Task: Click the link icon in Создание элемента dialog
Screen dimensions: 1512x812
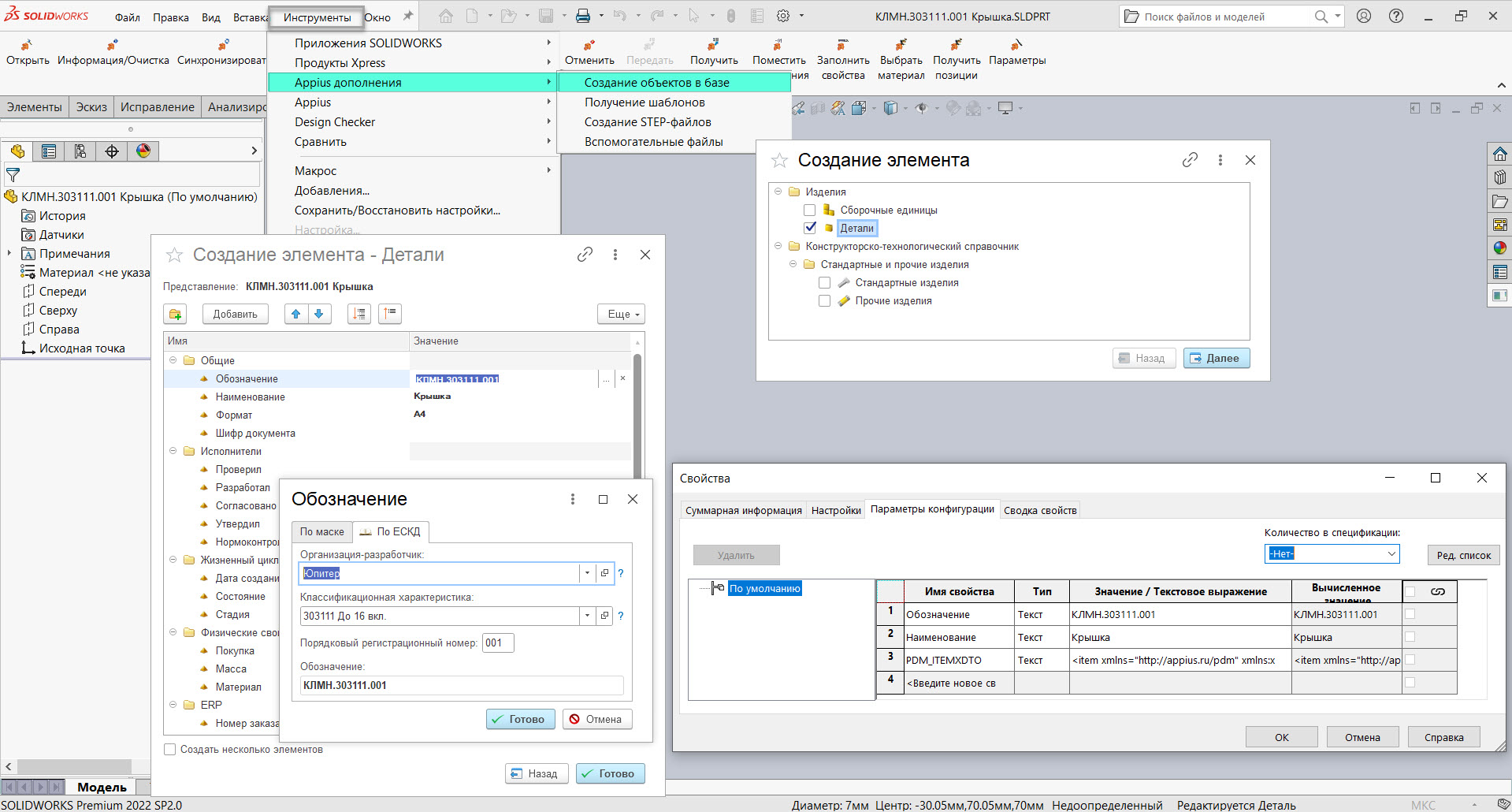Action: point(1190,160)
